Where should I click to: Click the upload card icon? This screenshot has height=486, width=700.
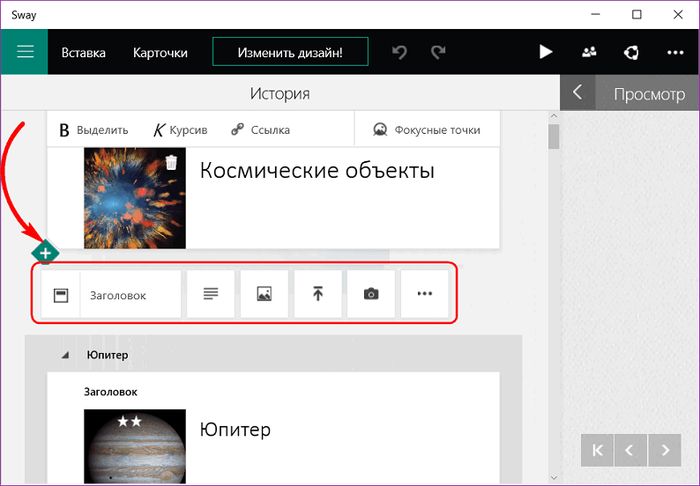[318, 294]
